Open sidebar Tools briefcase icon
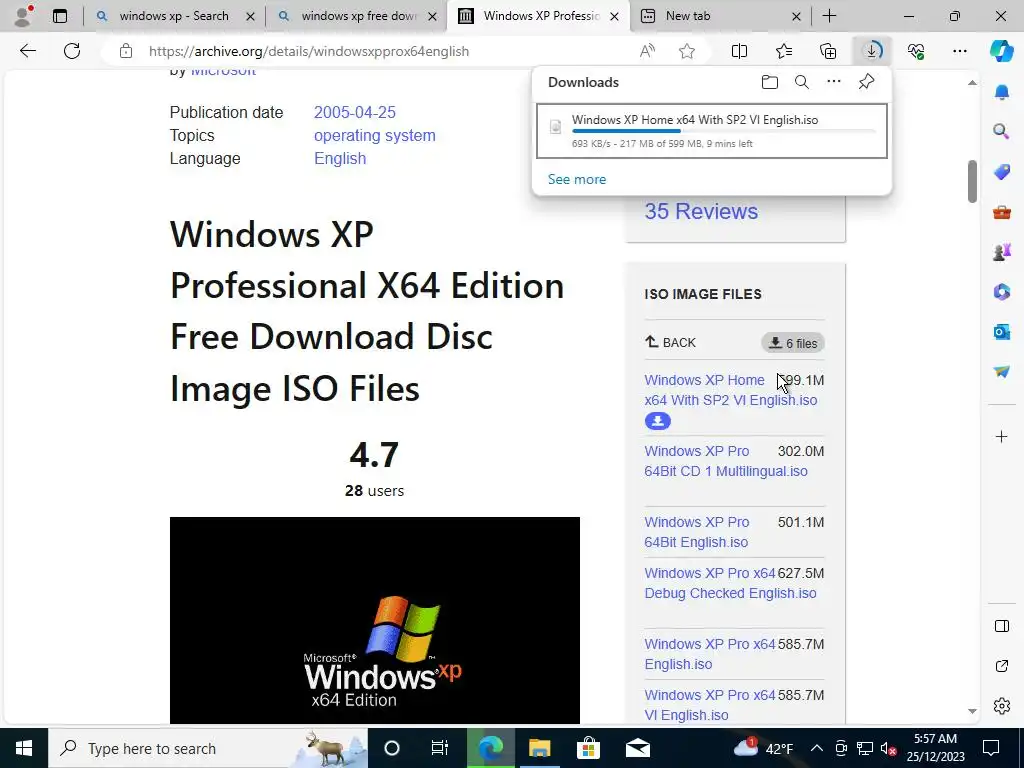 click(1002, 212)
